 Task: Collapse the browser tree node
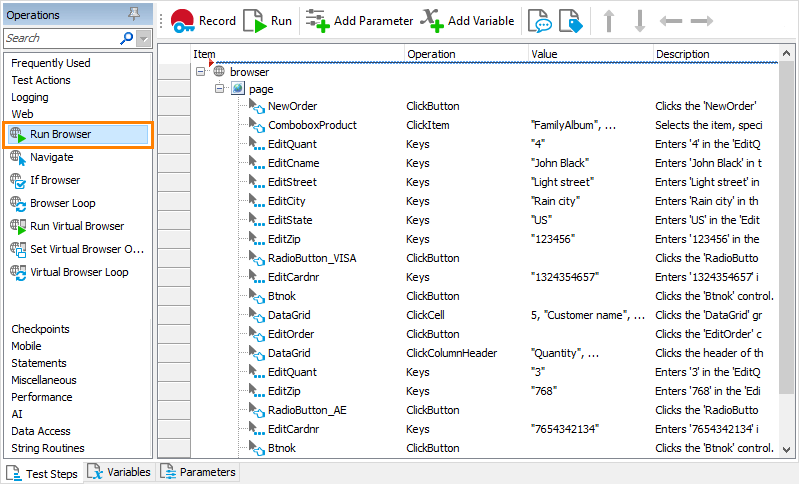coord(201,72)
